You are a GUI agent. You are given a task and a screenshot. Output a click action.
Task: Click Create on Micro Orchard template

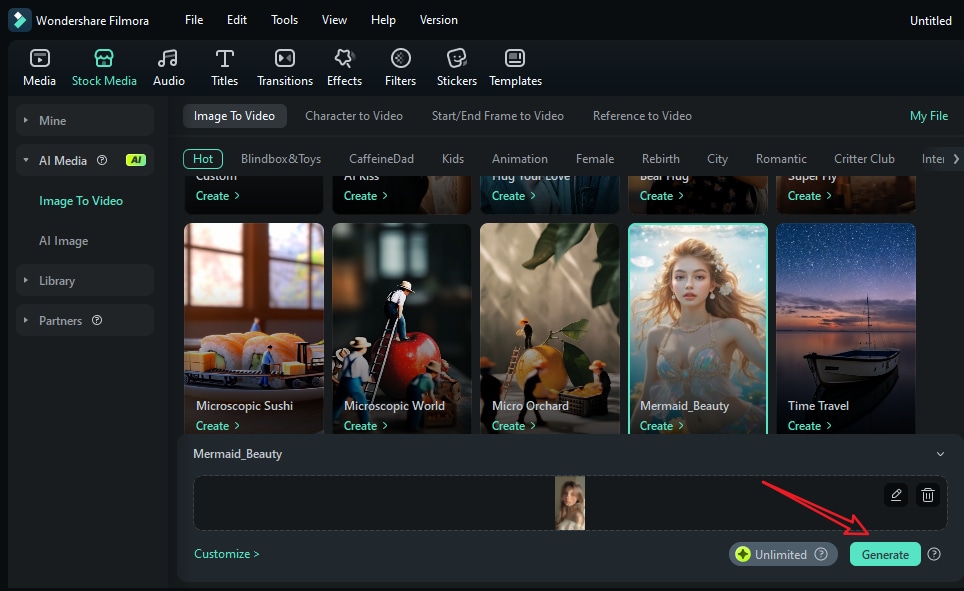pyautogui.click(x=514, y=426)
